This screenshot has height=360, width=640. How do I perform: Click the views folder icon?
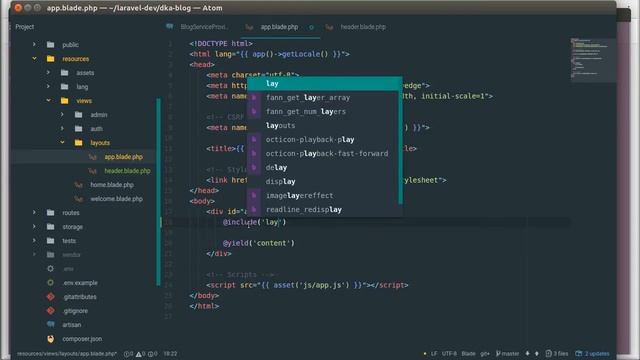(x=64, y=100)
